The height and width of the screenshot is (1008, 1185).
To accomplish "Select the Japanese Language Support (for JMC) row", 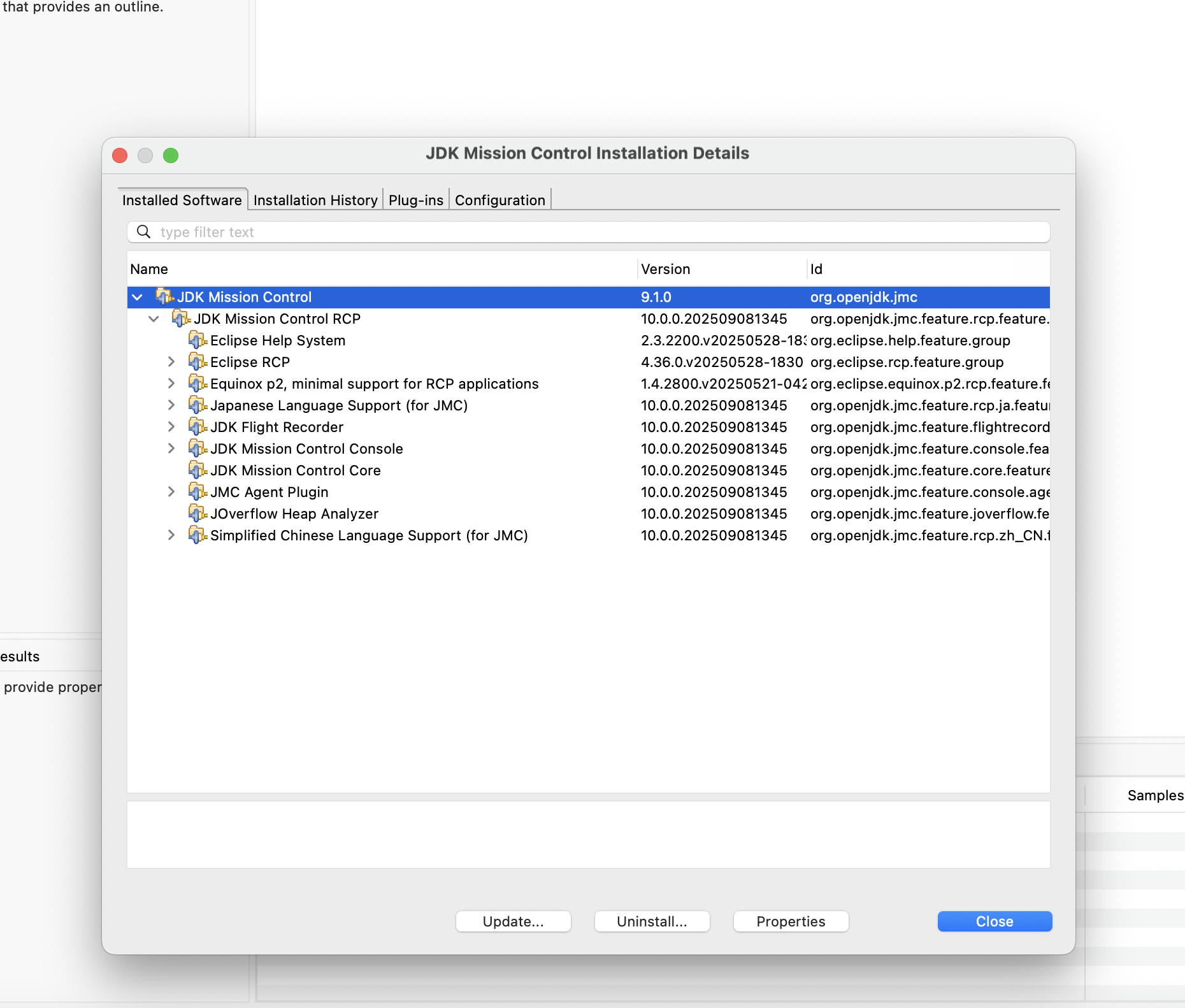I will coord(589,405).
